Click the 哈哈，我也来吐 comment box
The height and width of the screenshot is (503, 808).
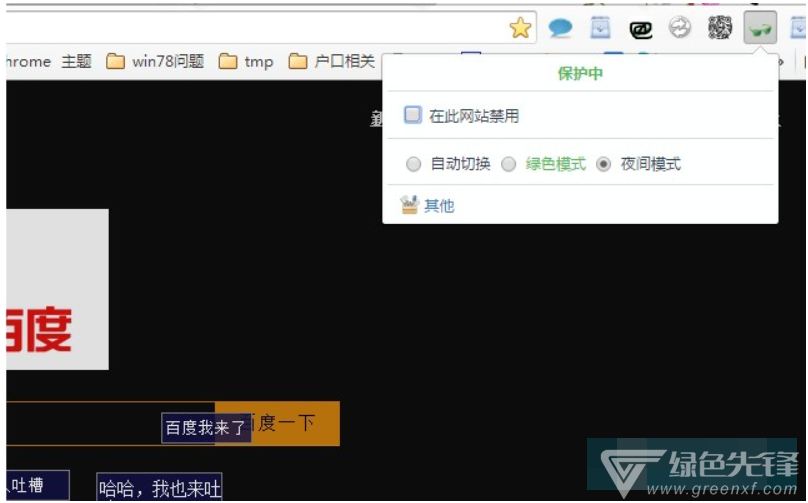(159, 487)
